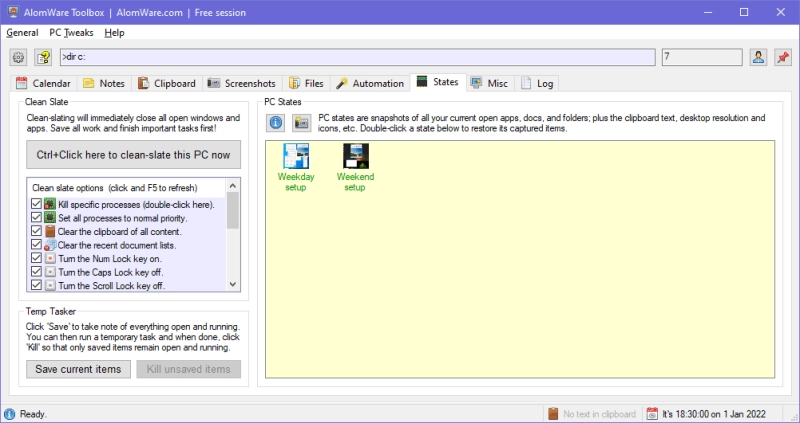800x423 pixels.
Task: Switch to the Log tab
Action: click(x=537, y=83)
